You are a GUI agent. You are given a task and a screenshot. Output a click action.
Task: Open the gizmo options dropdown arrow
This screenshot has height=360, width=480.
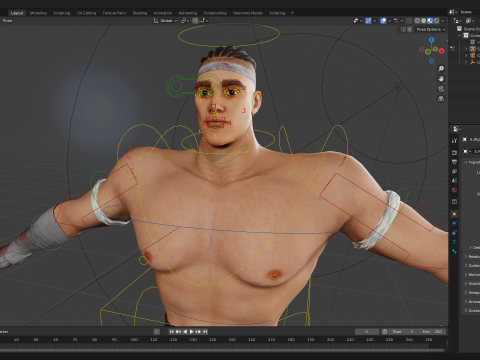pos(374,21)
